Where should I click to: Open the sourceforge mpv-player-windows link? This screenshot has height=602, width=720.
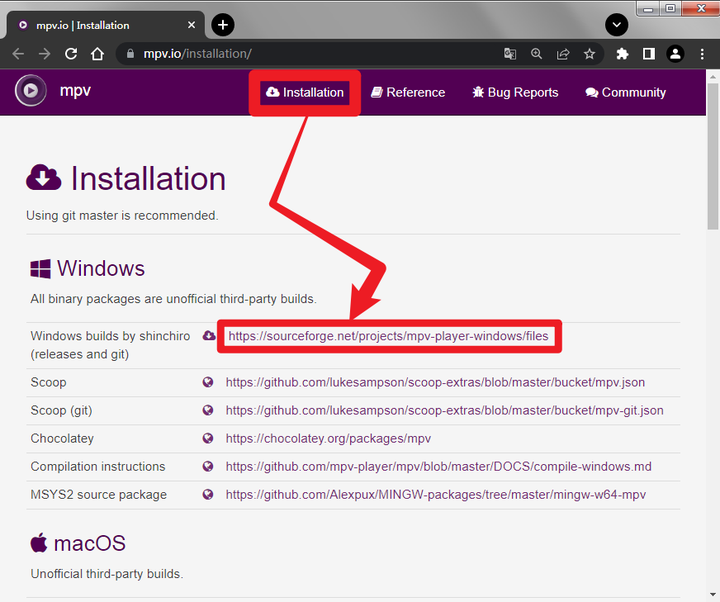(x=388, y=336)
